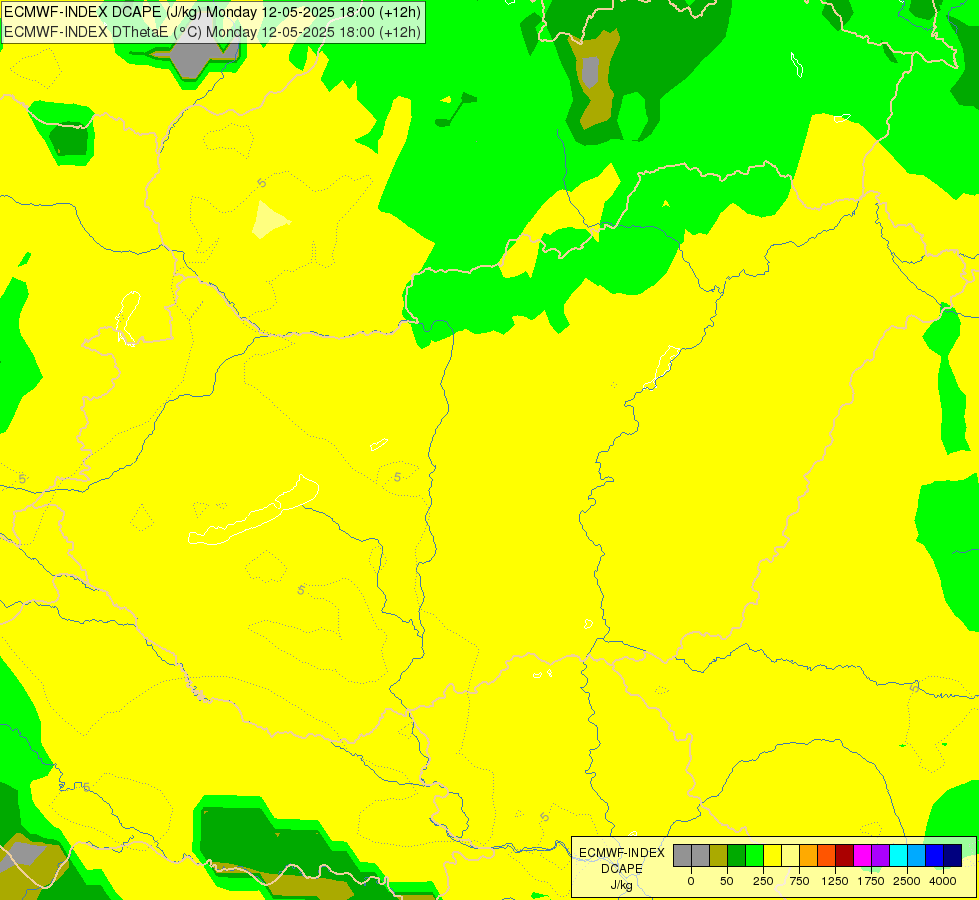The image size is (979, 900).
Task: Pick the red-orange legend swatch
Action: [827, 855]
